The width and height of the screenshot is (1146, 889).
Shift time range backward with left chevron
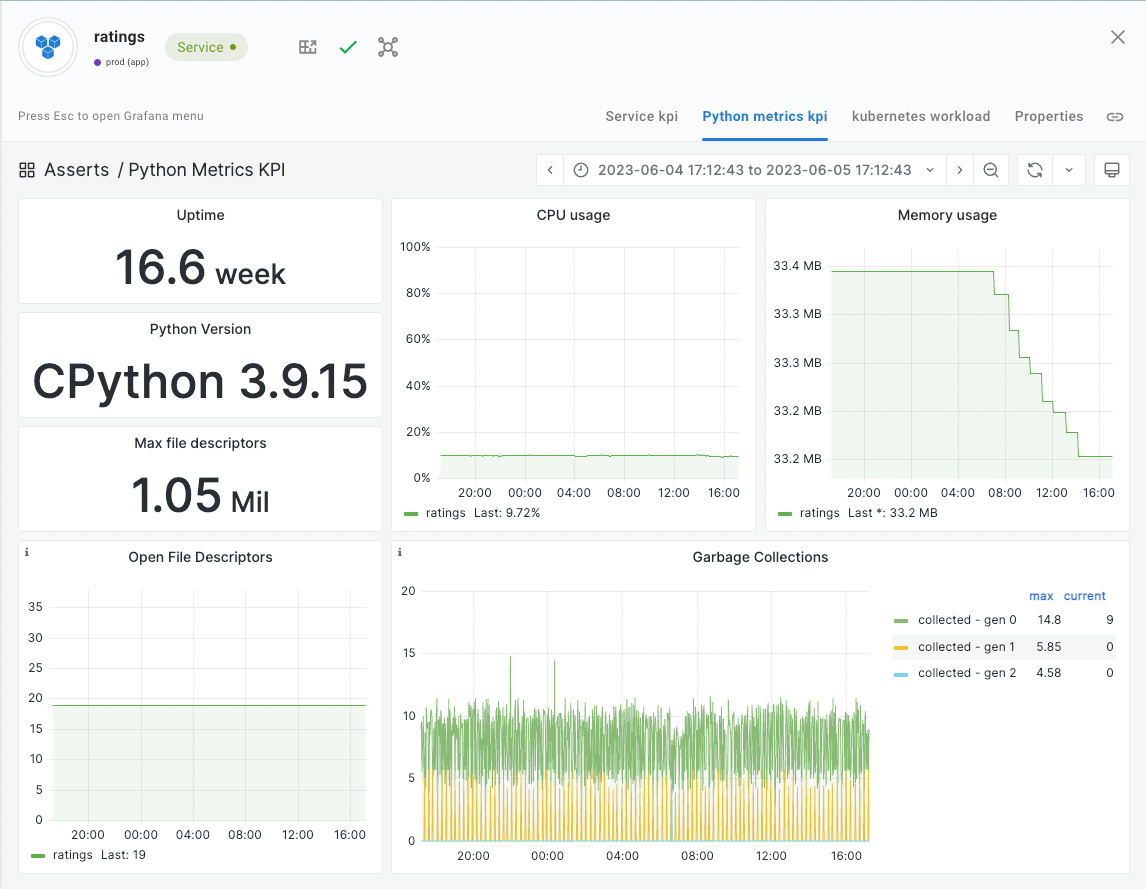click(x=550, y=170)
